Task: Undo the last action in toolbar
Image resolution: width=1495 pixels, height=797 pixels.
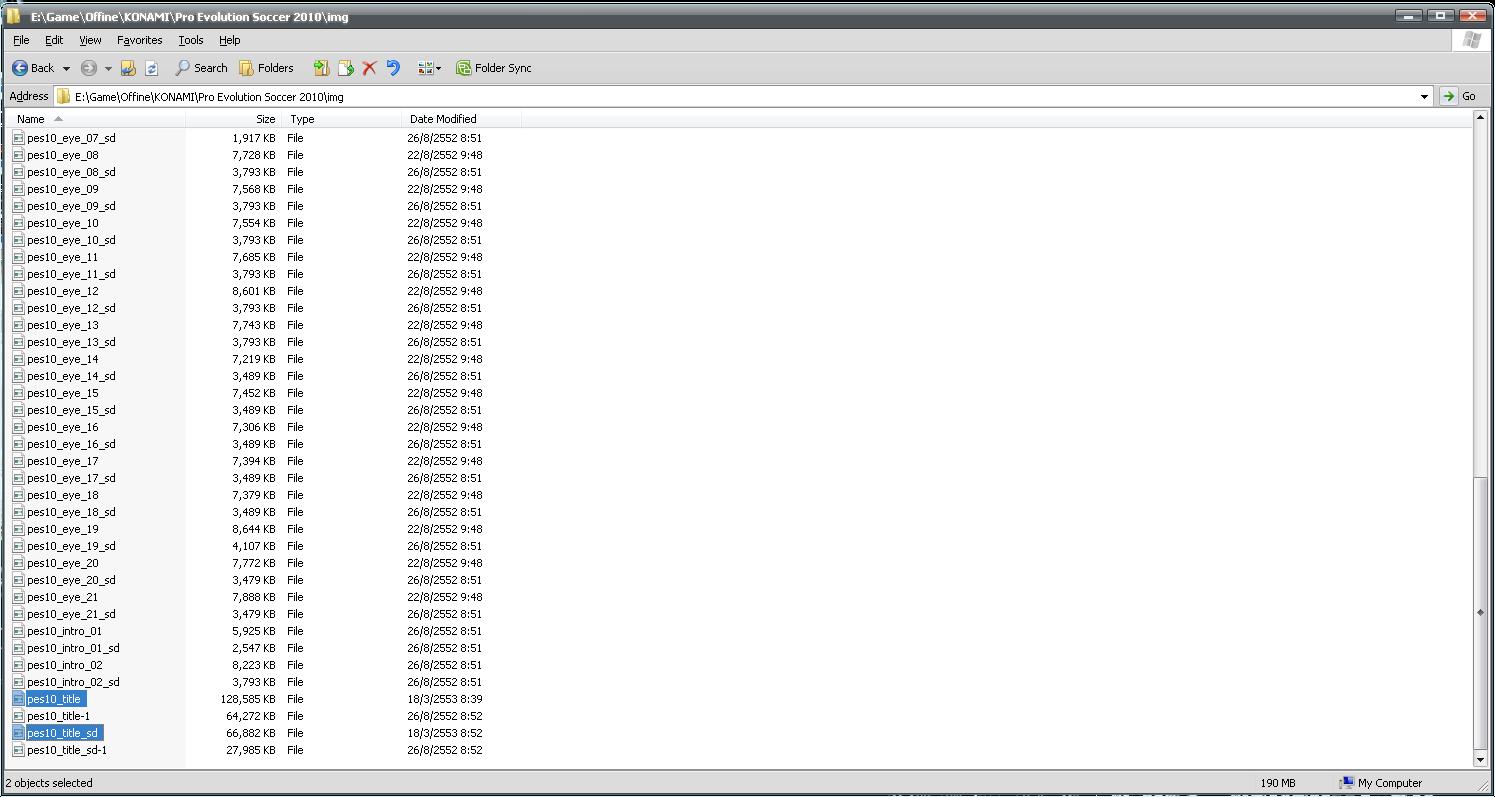Action: point(393,68)
